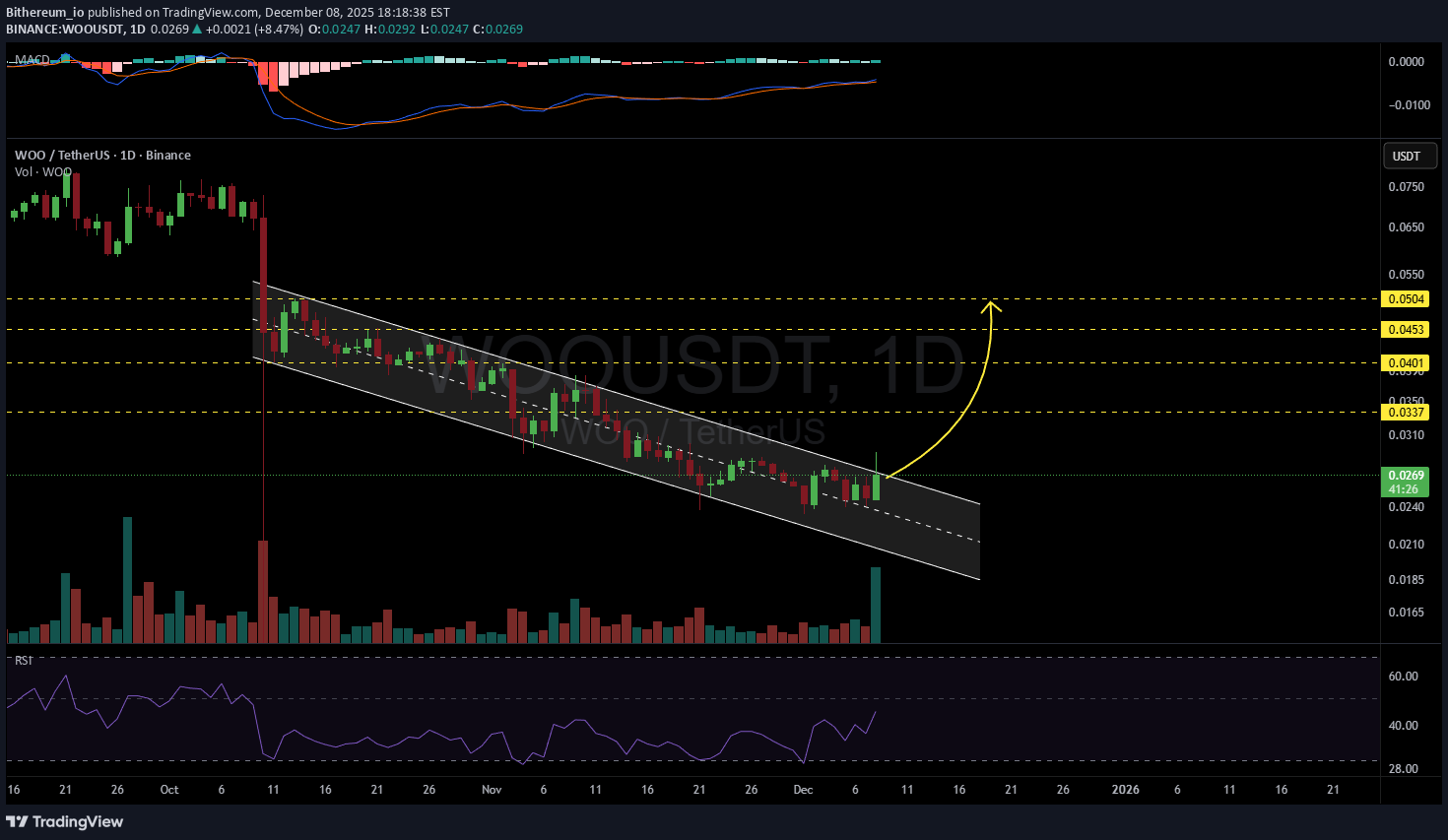
Task: Click the MACD indicator label
Action: tap(33, 60)
